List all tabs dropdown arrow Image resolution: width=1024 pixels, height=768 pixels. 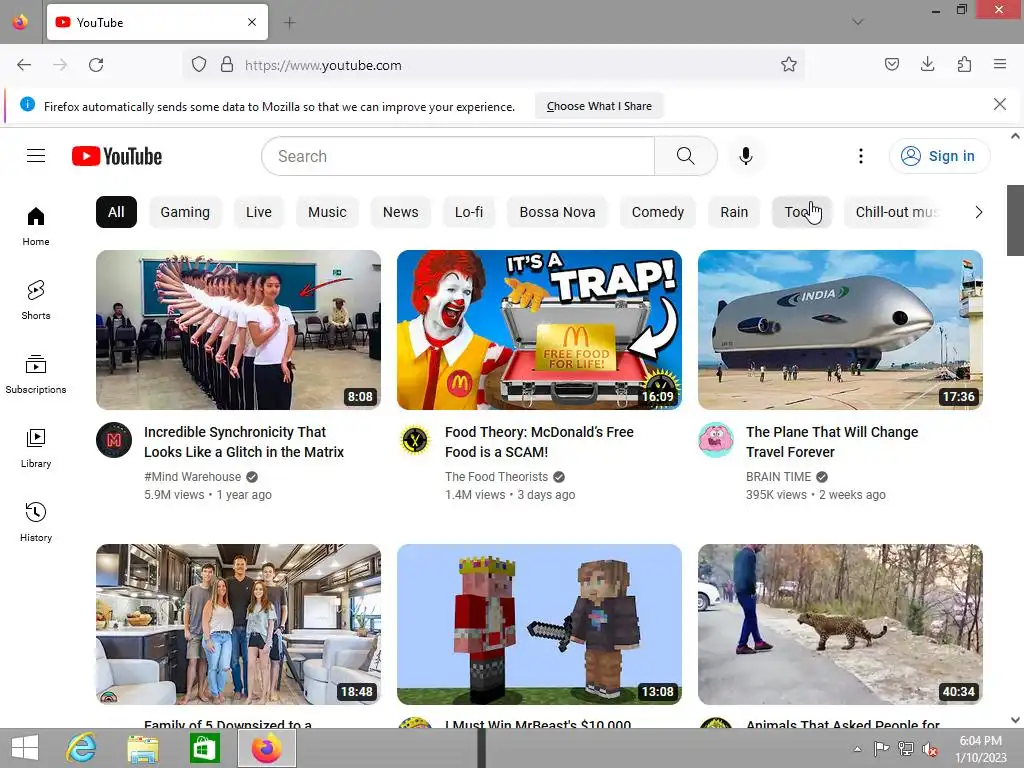coord(858,22)
